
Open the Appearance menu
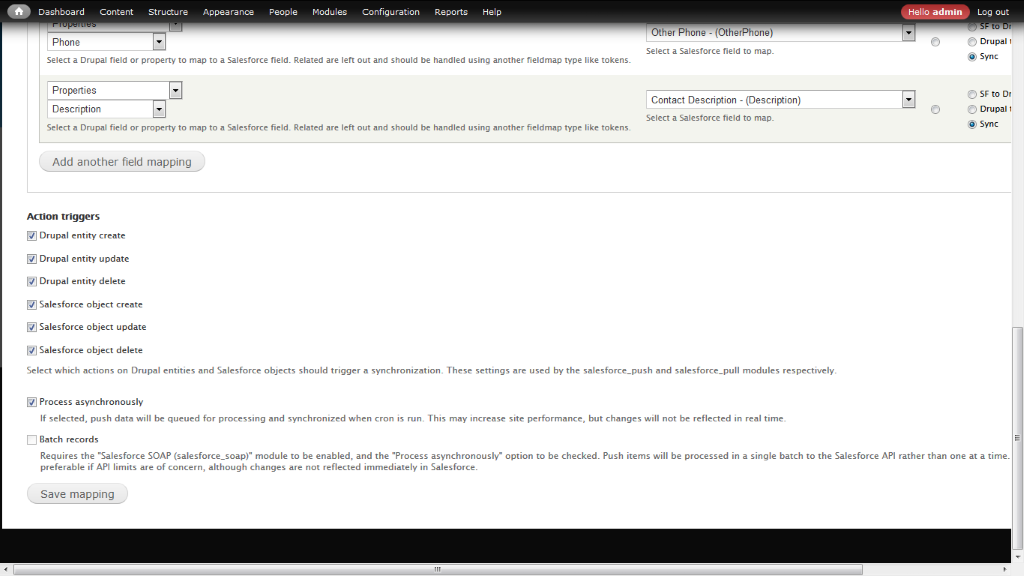(x=228, y=12)
